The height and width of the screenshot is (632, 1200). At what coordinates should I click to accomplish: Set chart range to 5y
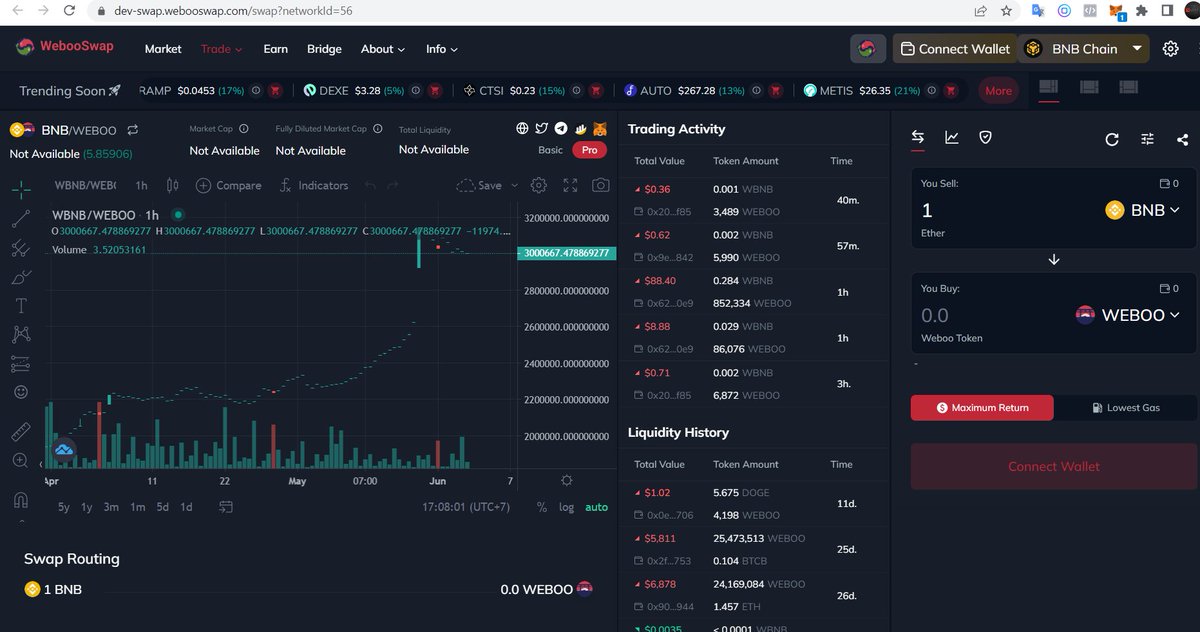pos(64,507)
